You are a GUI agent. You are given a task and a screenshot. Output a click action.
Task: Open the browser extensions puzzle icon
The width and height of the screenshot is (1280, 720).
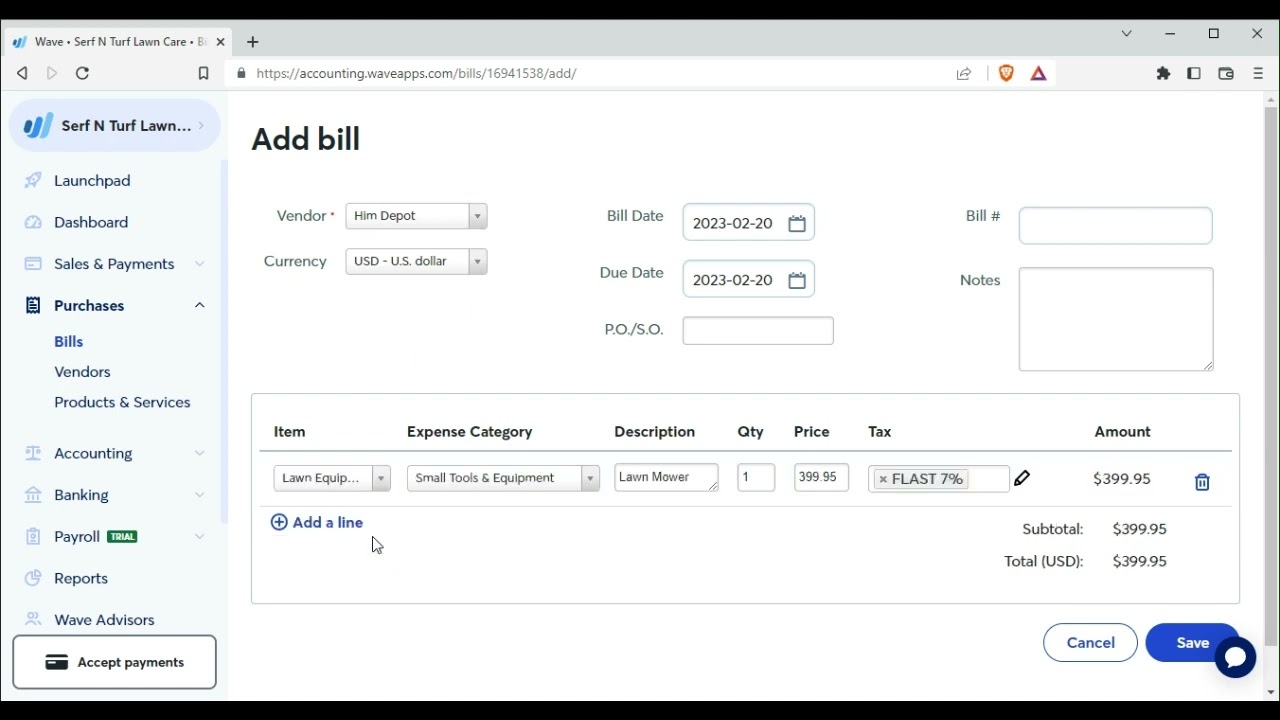pyautogui.click(x=1163, y=73)
